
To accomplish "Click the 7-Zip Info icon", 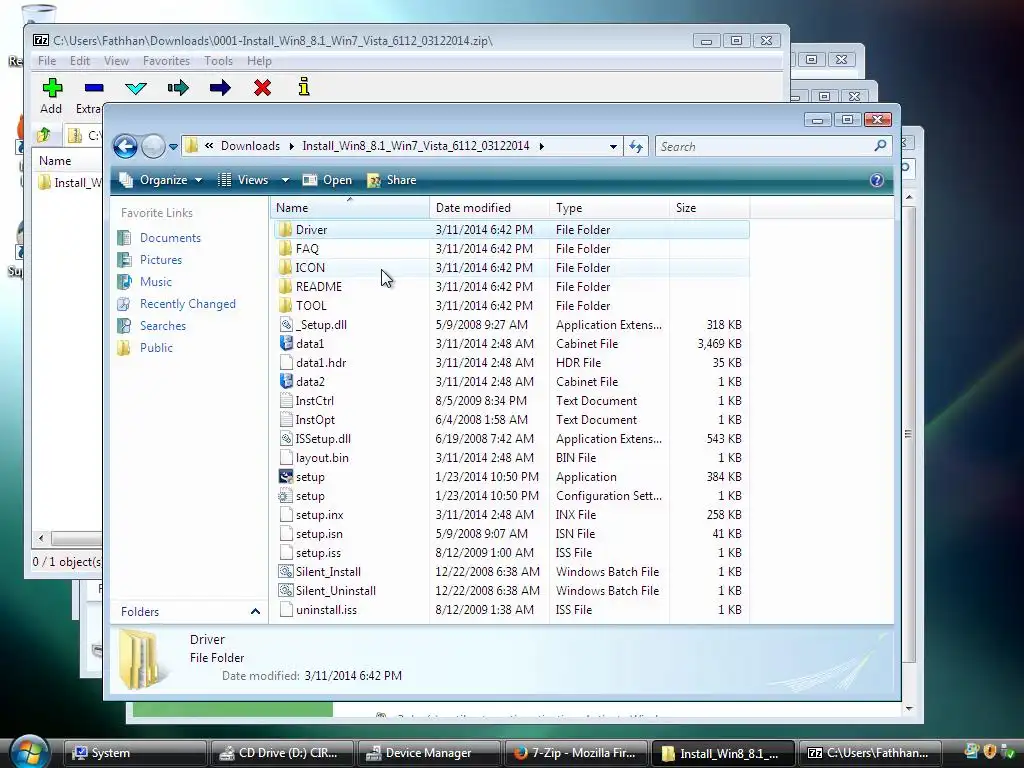I will pos(304,87).
